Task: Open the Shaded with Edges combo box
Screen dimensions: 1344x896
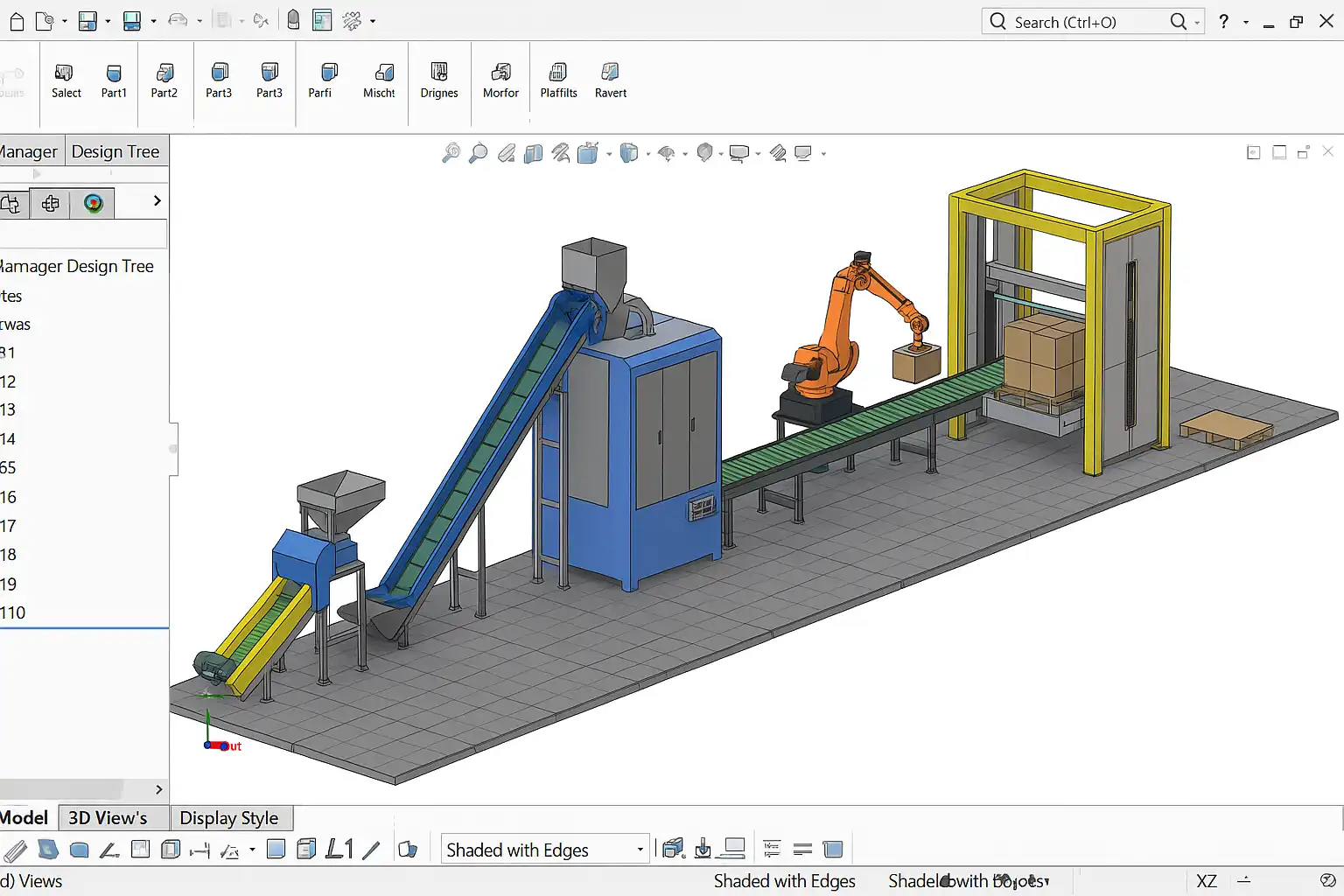Action: [544, 850]
